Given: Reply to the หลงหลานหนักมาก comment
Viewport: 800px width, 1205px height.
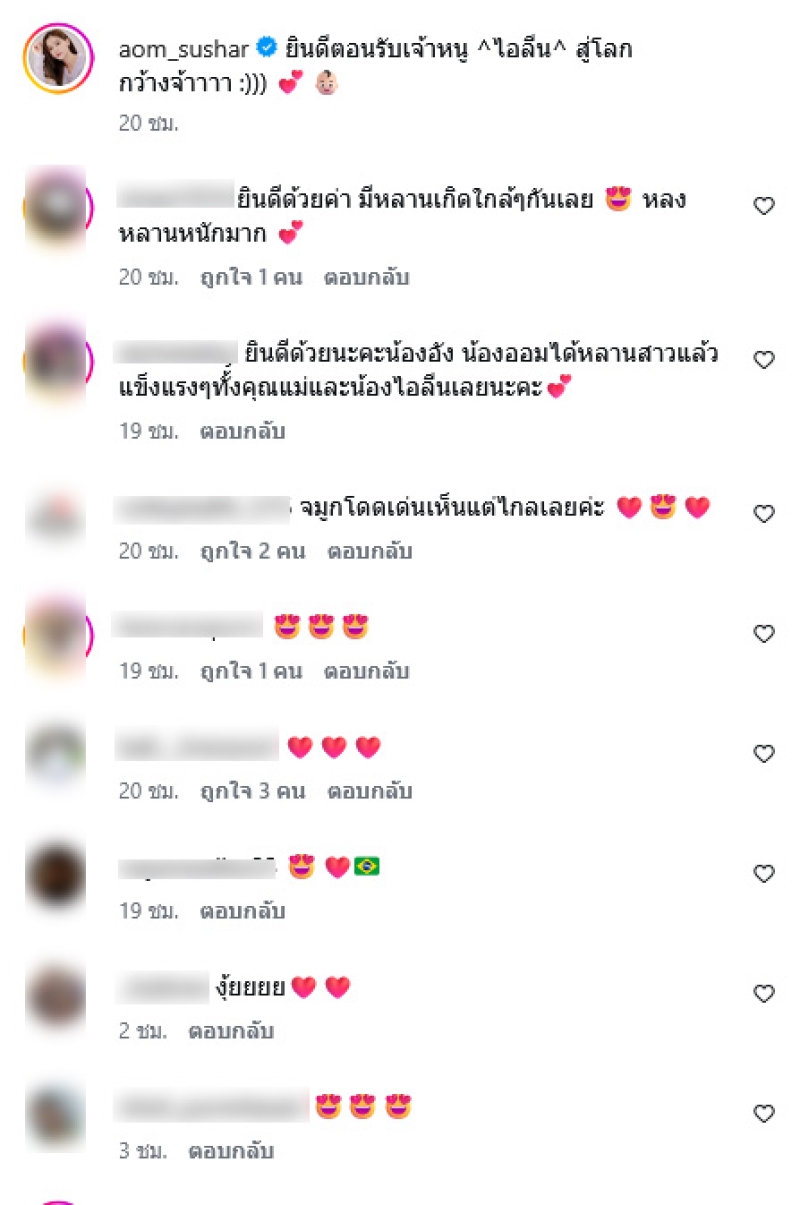Looking at the screenshot, I should tap(366, 278).
